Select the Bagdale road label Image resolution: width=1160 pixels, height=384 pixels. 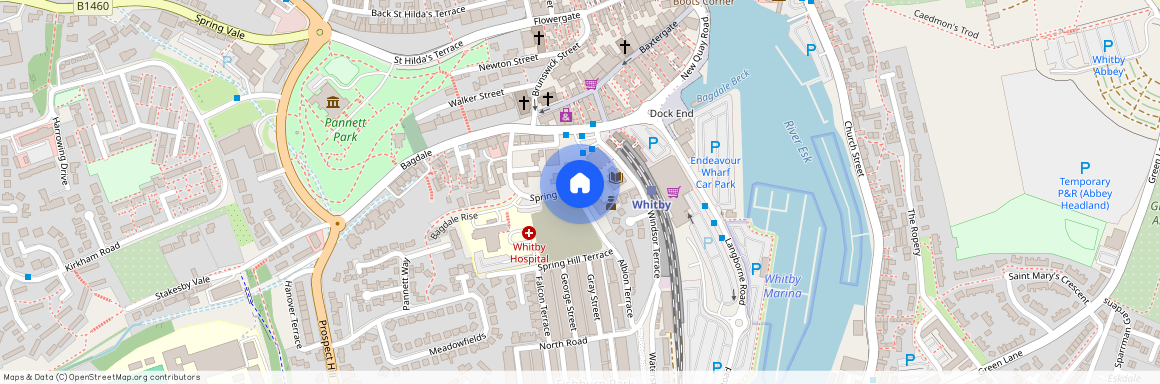click(416, 161)
